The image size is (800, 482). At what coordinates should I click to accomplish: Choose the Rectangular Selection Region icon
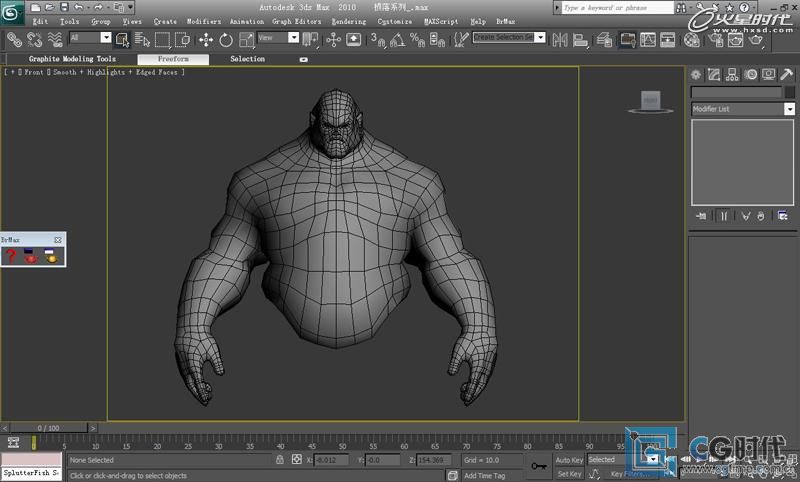point(162,39)
